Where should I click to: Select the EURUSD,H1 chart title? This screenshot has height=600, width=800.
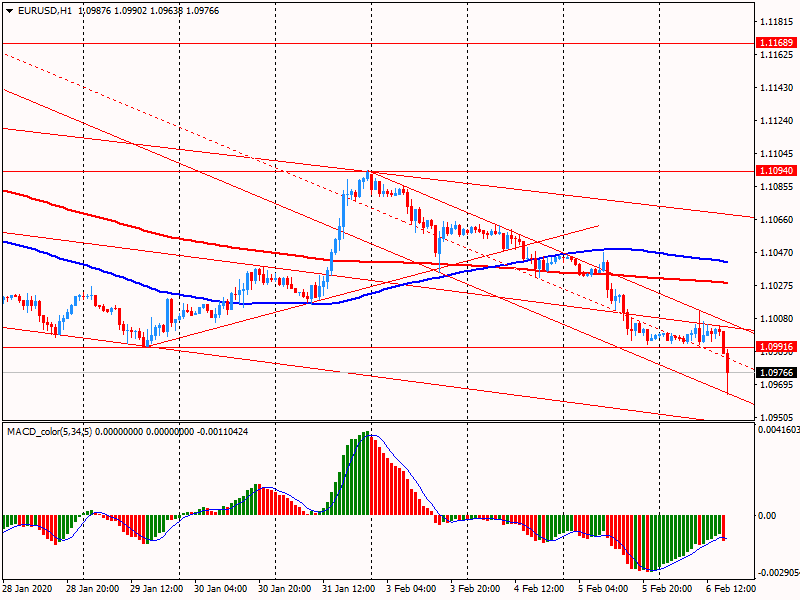pos(45,11)
